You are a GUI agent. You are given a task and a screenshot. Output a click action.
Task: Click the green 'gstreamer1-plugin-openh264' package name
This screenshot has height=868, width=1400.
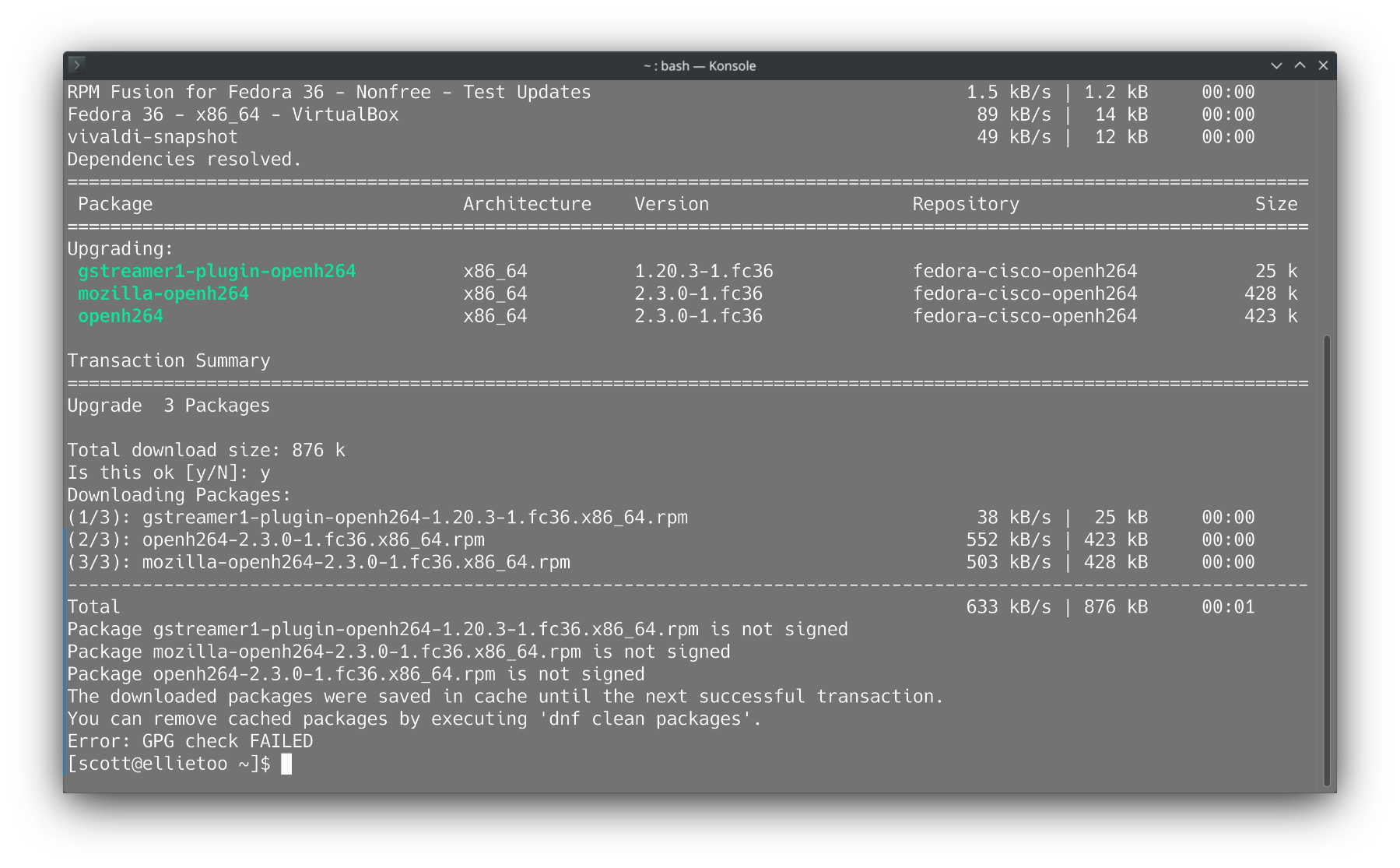click(217, 271)
